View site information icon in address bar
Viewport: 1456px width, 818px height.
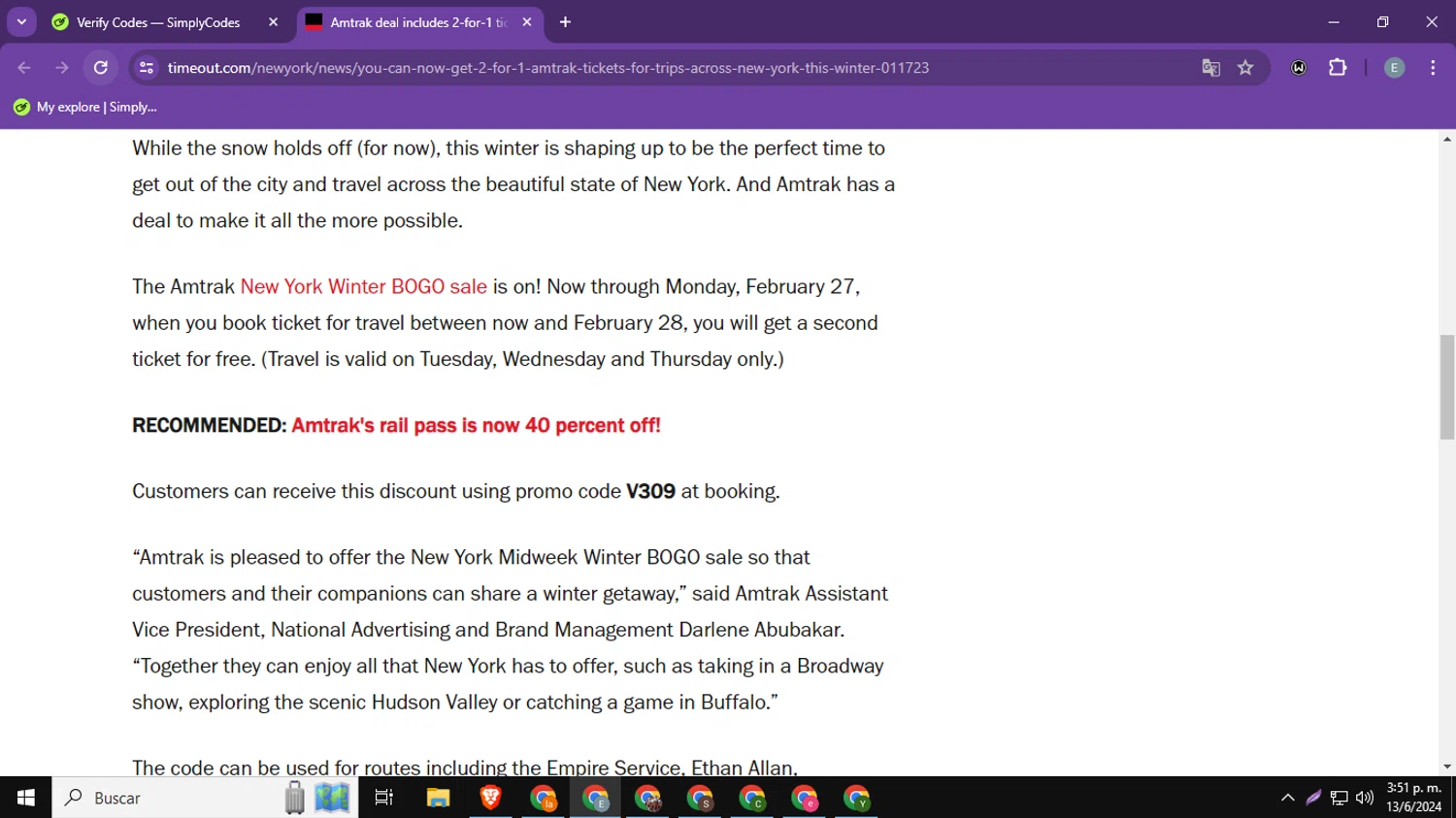(x=147, y=68)
